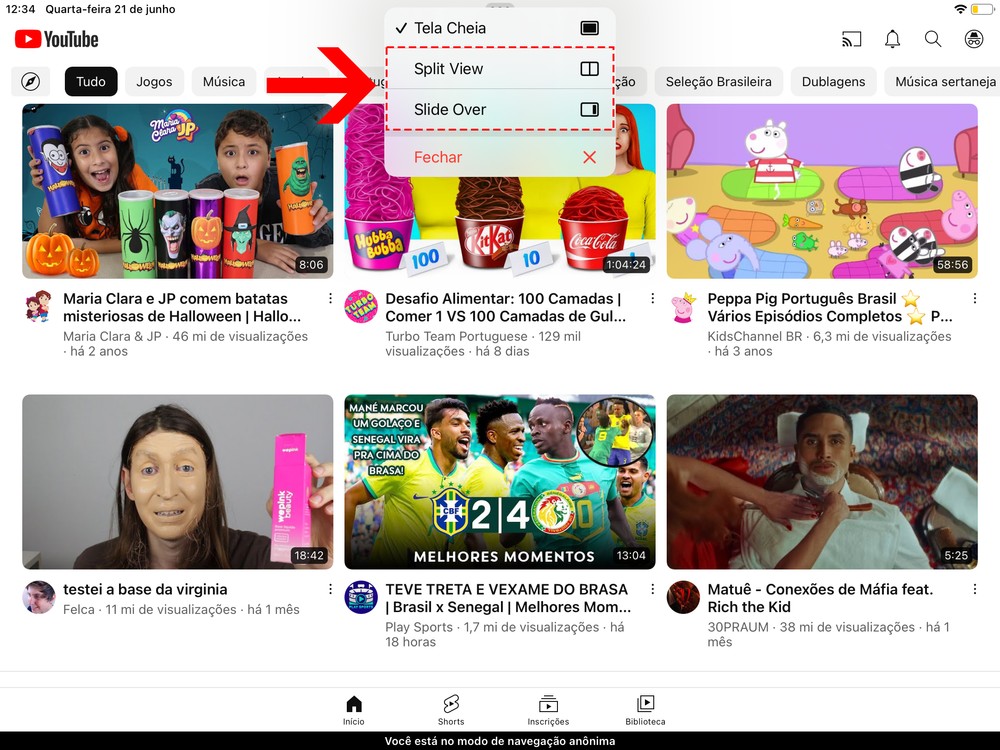Open options menu for Peppa Pig video
Image resolution: width=1000 pixels, height=750 pixels.
click(x=974, y=299)
